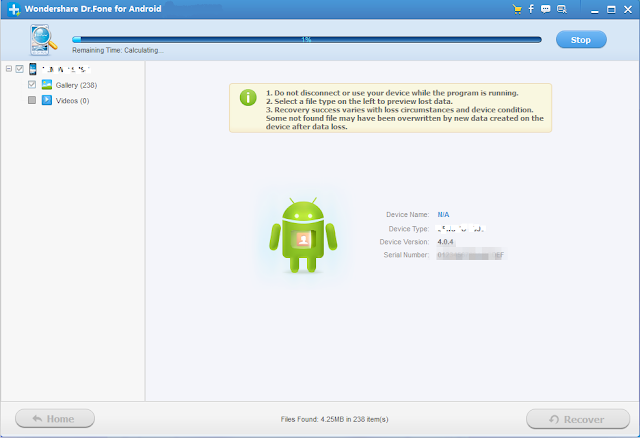This screenshot has width=640, height=438.
Task: Open Videos (0) item
Action: pyautogui.click(x=72, y=100)
